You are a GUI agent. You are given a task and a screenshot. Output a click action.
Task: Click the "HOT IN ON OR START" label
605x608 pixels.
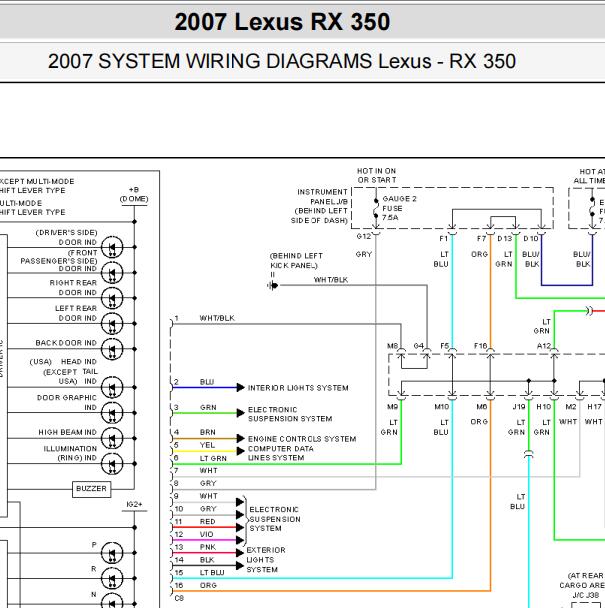pyautogui.click(x=377, y=175)
